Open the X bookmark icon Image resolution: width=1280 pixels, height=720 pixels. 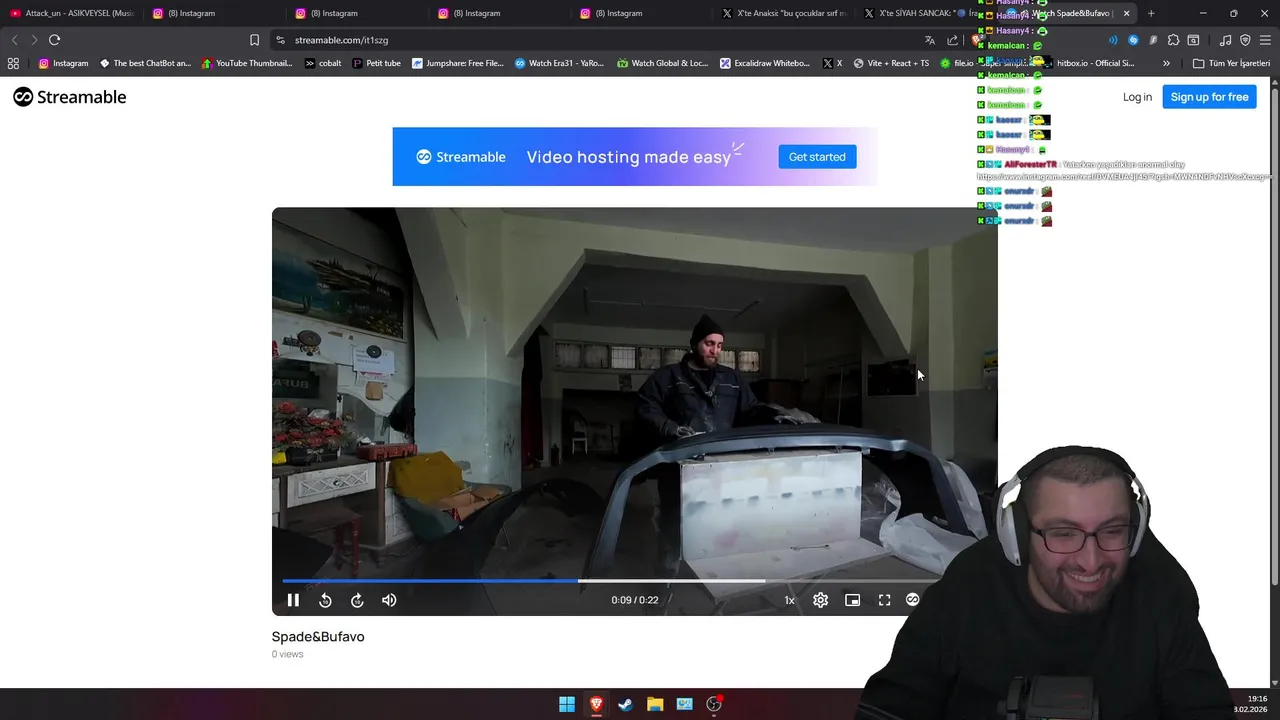(x=832, y=63)
